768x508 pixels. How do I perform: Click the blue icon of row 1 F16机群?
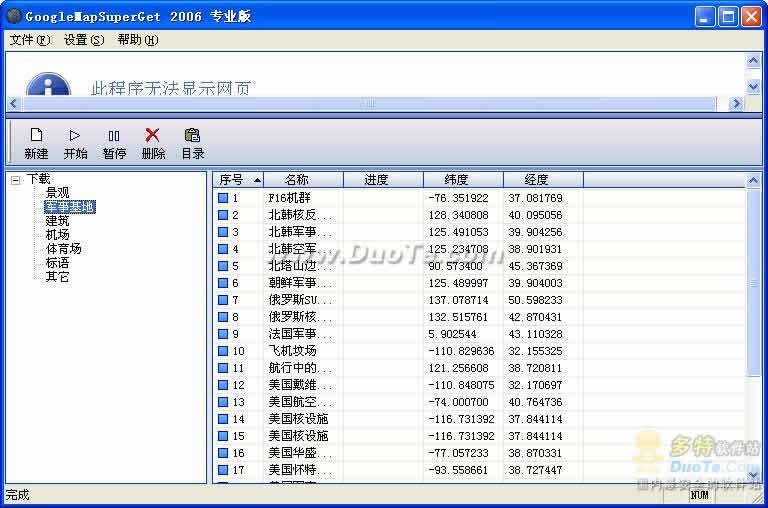[x=223, y=198]
